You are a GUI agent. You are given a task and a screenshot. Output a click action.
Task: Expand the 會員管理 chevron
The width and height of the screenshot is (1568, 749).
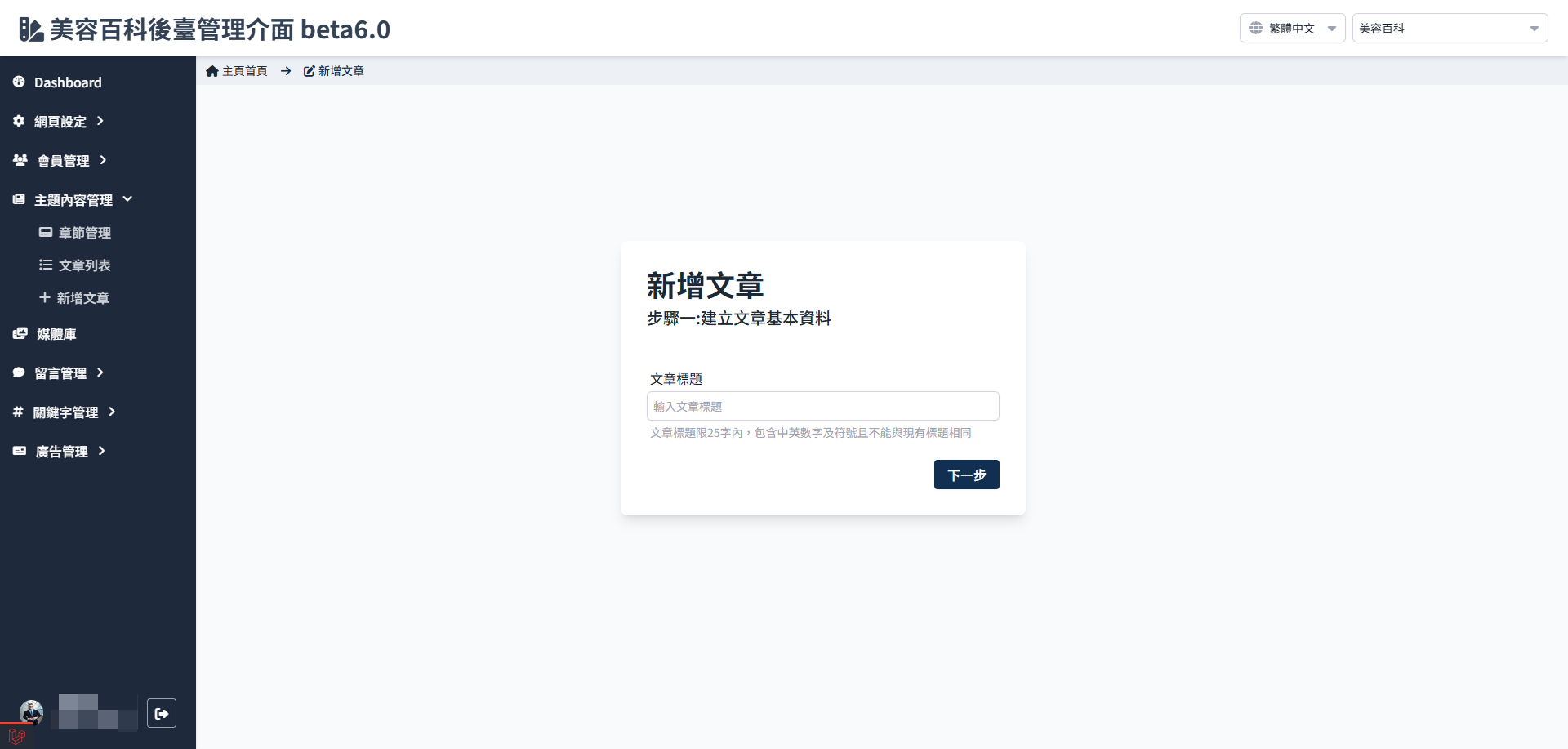[x=103, y=160]
